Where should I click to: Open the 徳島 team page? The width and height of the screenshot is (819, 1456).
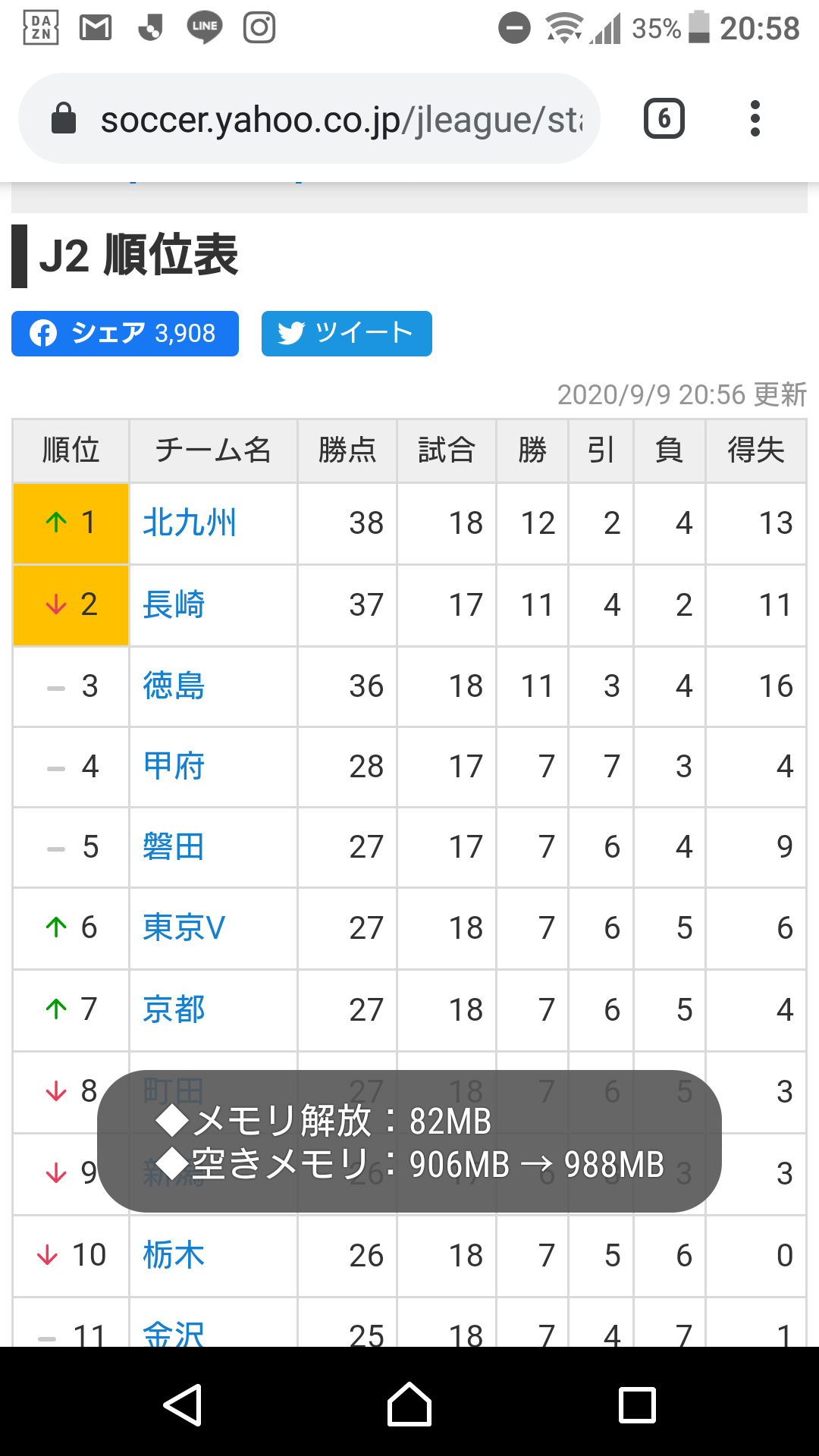[174, 686]
